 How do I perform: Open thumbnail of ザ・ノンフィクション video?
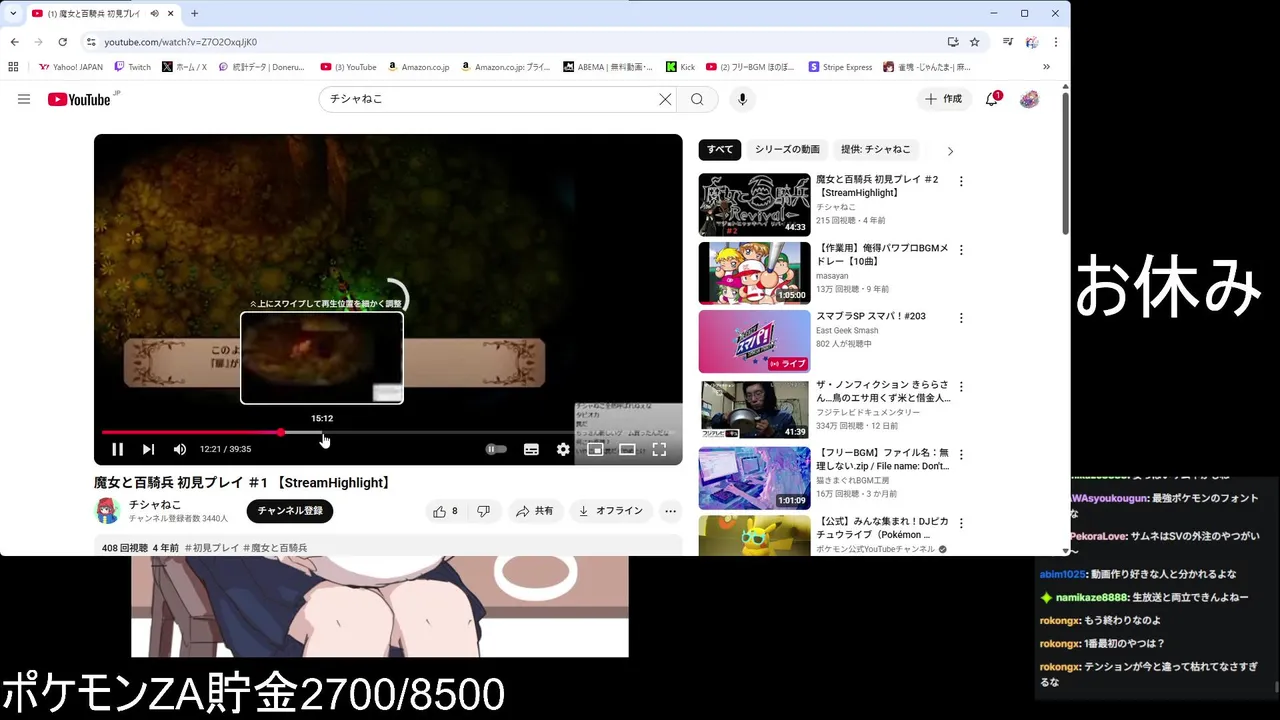[x=754, y=409]
